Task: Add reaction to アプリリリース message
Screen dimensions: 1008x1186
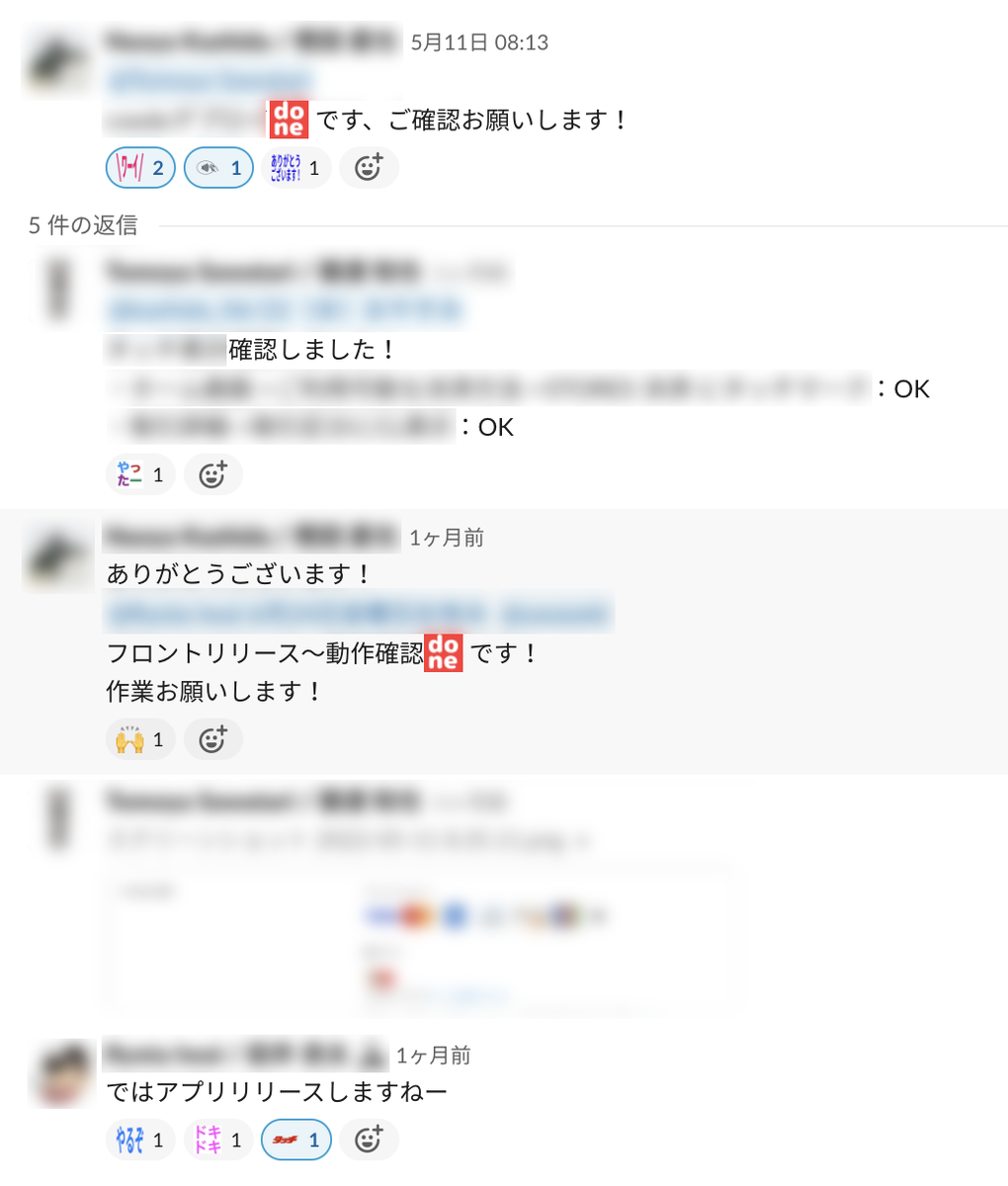Action: click(x=369, y=1140)
